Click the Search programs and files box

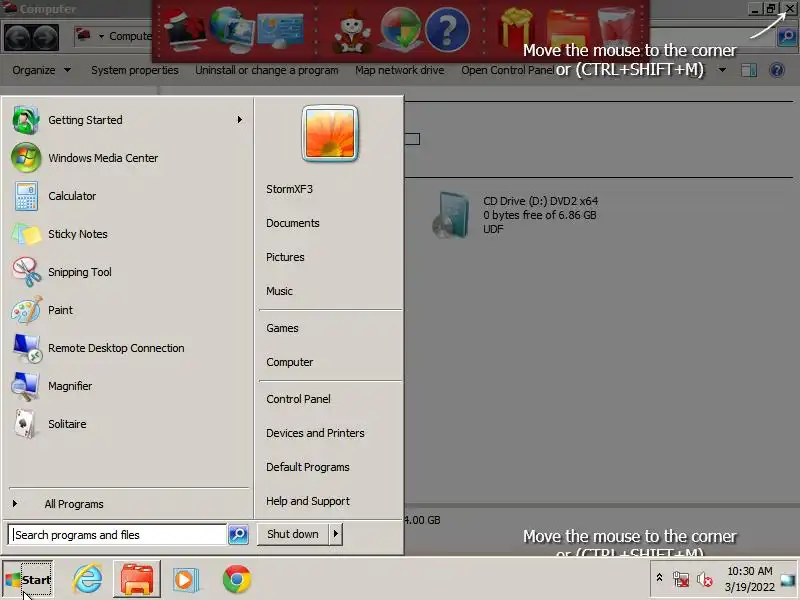pos(117,535)
